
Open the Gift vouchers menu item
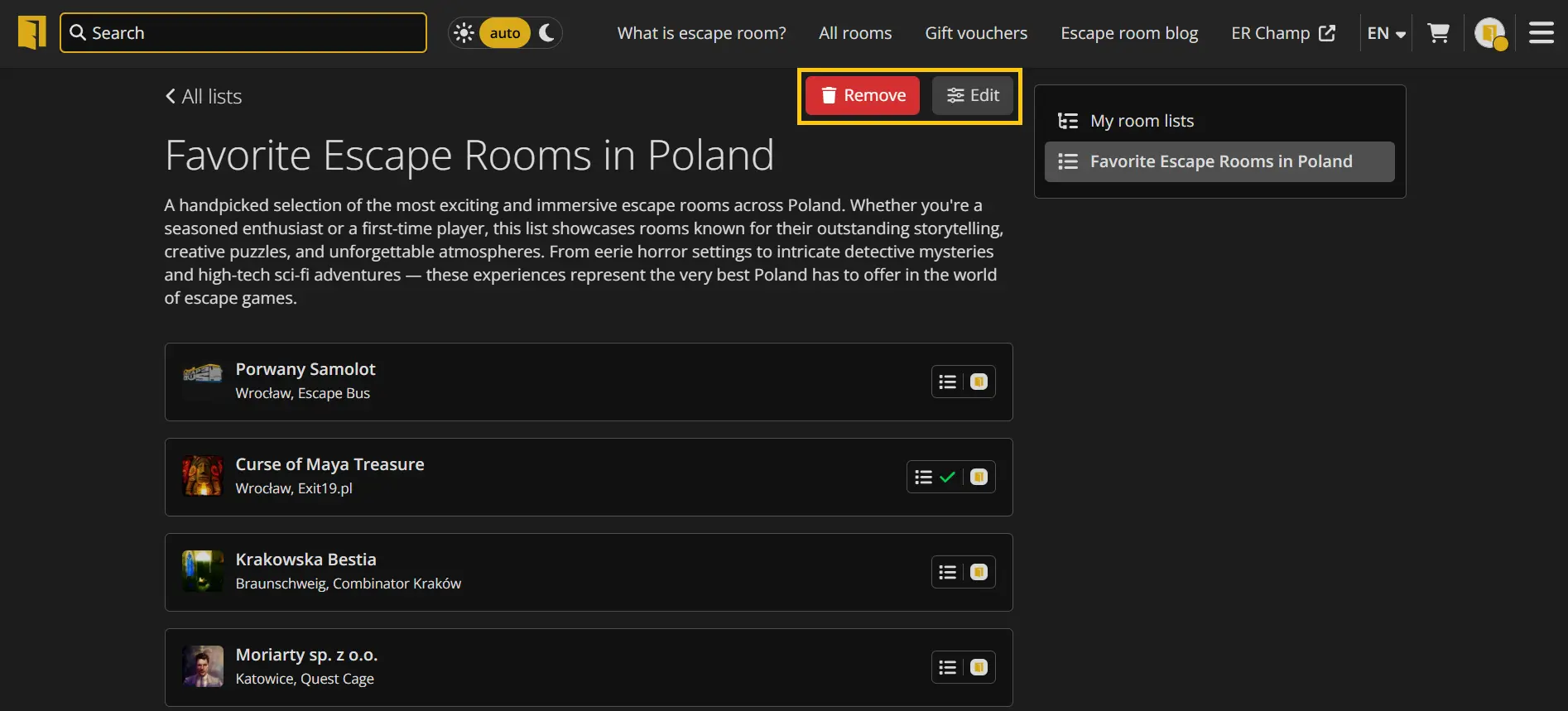[976, 33]
